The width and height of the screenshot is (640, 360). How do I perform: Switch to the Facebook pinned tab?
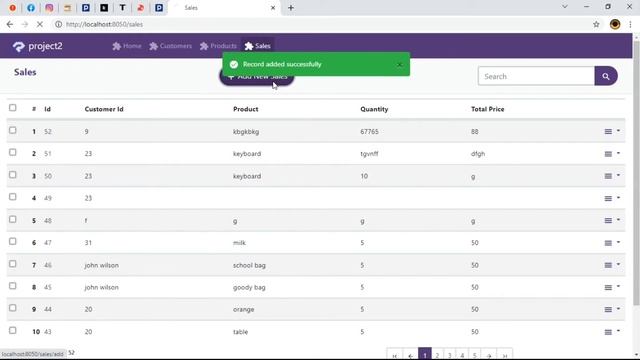31,8
